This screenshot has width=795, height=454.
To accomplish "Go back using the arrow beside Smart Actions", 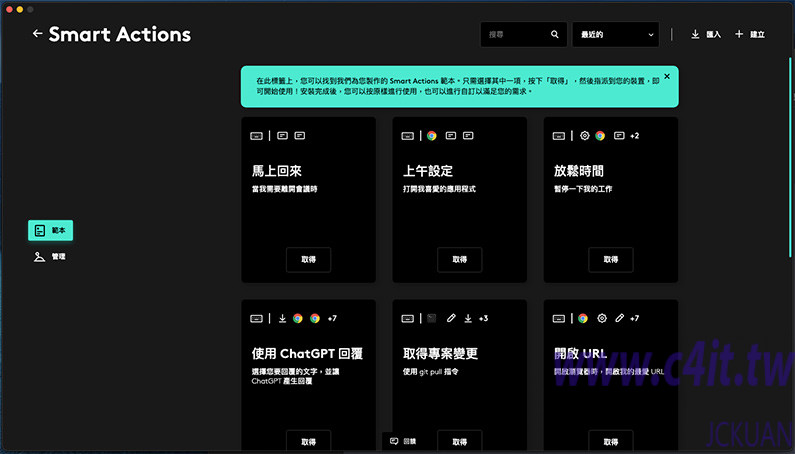I will coord(37,33).
